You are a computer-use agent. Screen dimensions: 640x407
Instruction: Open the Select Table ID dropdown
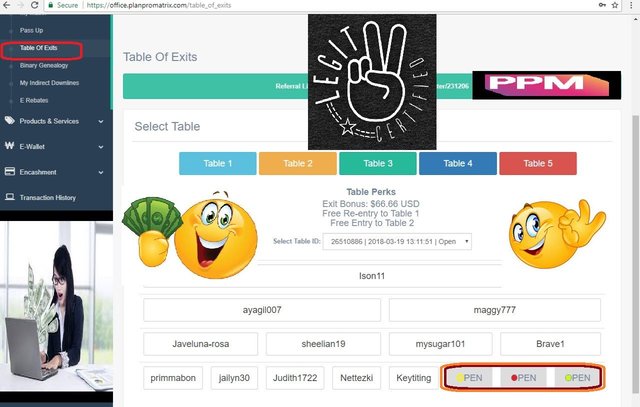(397, 241)
